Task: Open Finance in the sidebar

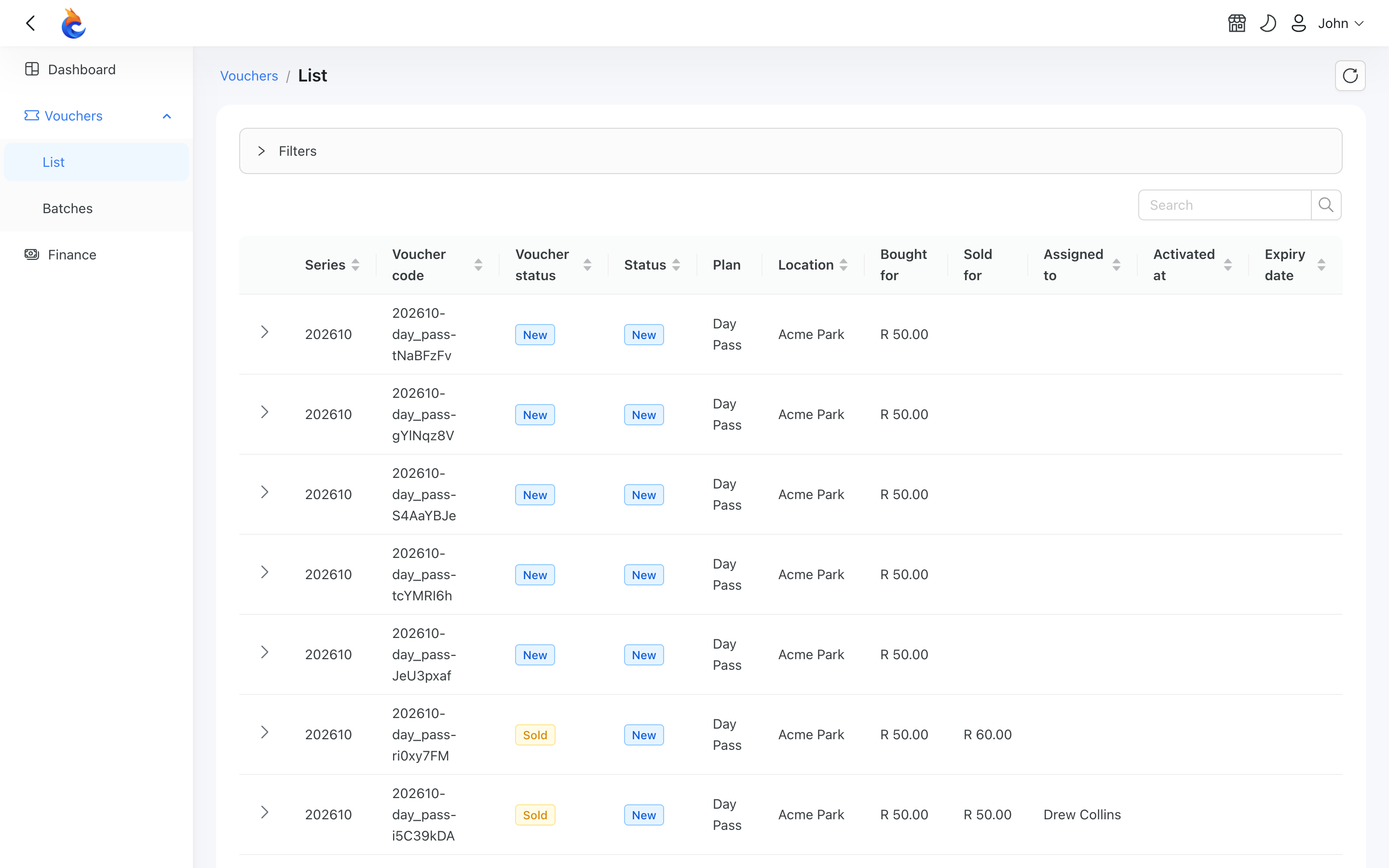Action: point(96,254)
